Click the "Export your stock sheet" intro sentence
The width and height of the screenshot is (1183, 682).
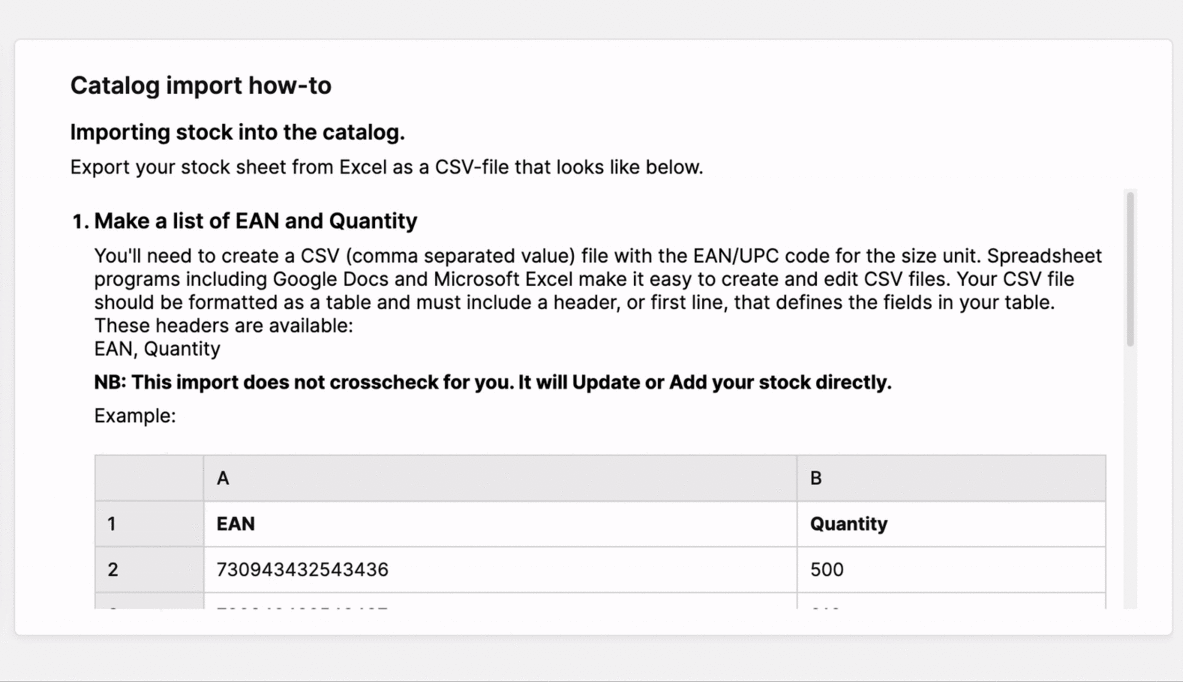tap(386, 167)
